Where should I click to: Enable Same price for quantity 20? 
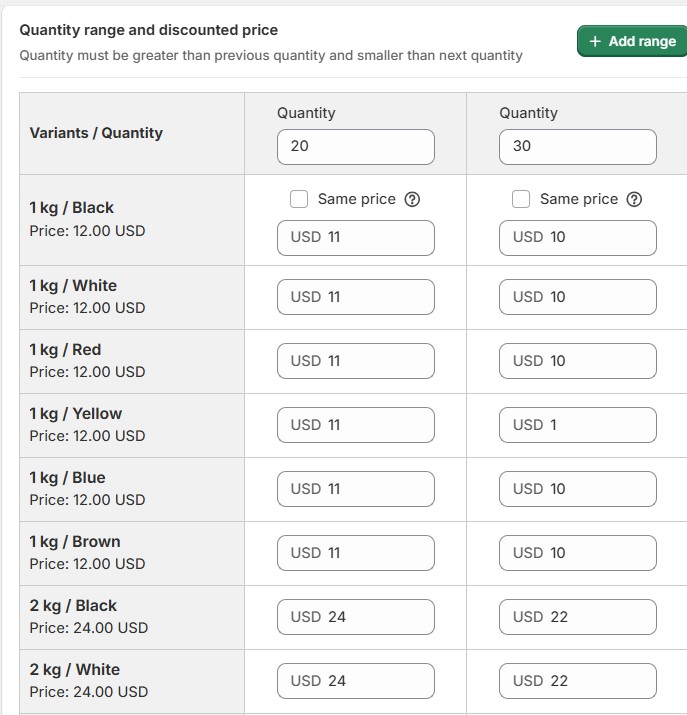[x=299, y=199]
